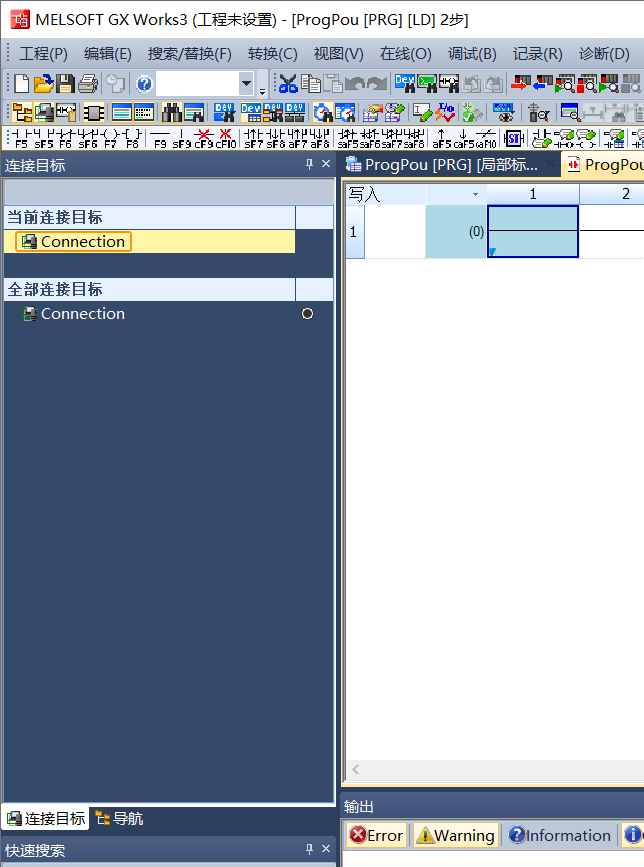Close the 快速搜索 panel
The image size is (644, 867).
click(x=326, y=849)
